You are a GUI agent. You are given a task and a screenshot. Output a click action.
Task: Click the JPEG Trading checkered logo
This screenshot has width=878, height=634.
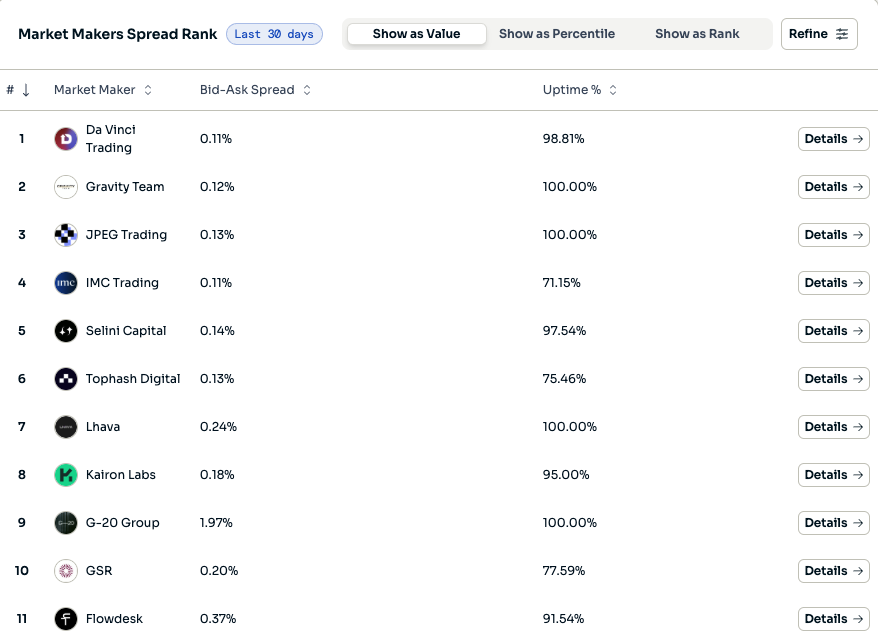click(x=66, y=235)
